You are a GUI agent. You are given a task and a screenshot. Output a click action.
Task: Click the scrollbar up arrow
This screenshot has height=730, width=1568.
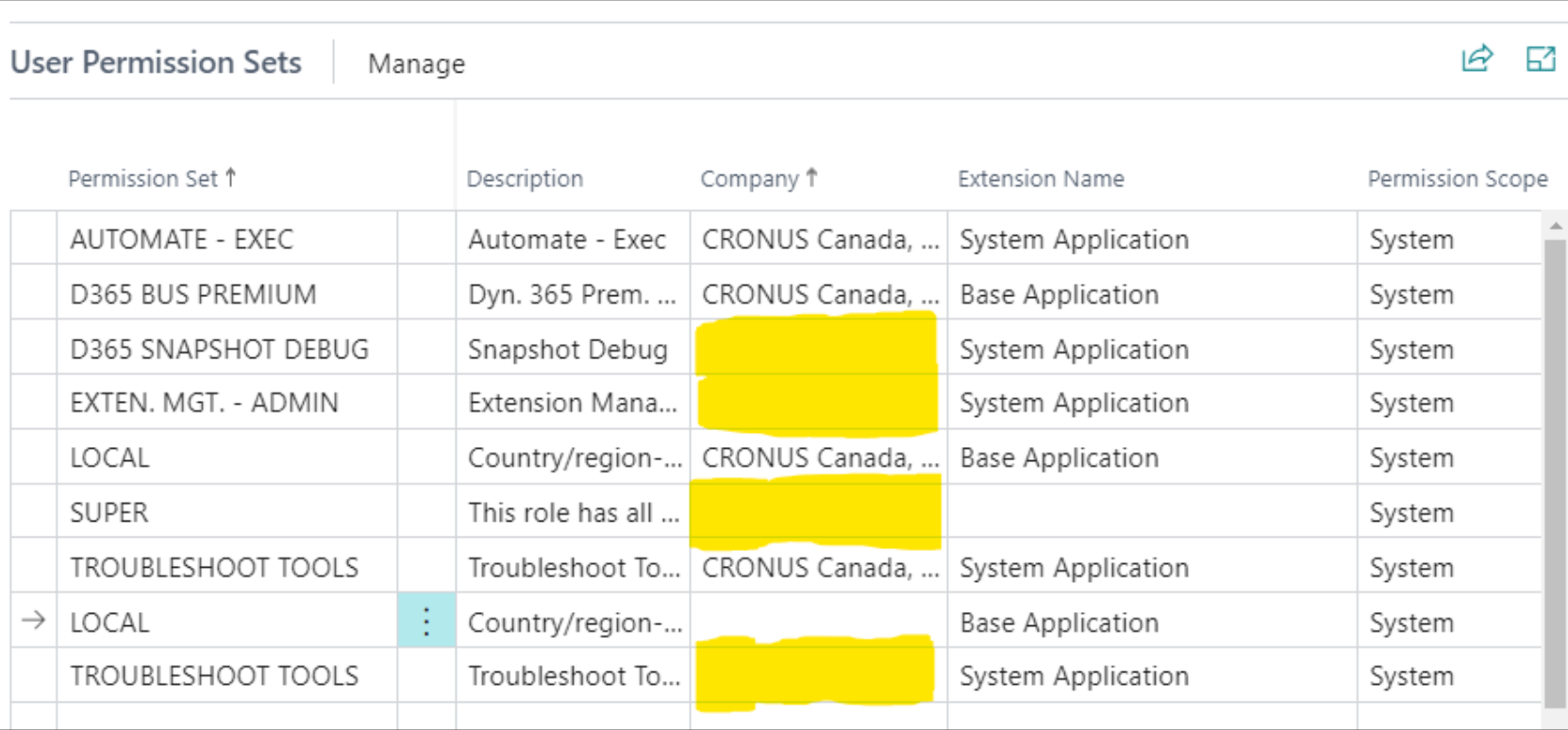click(1556, 226)
